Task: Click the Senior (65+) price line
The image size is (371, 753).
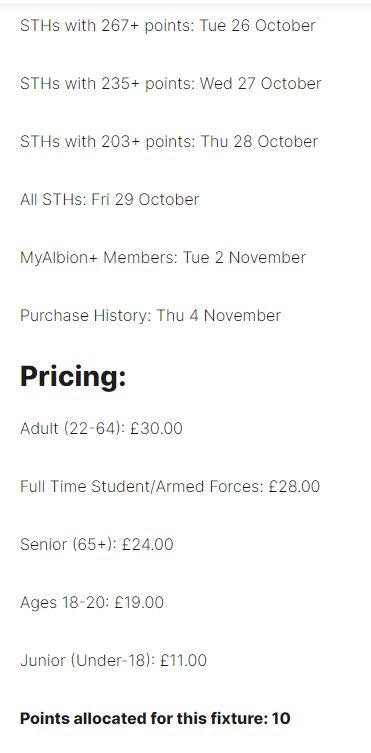Action: (96, 545)
